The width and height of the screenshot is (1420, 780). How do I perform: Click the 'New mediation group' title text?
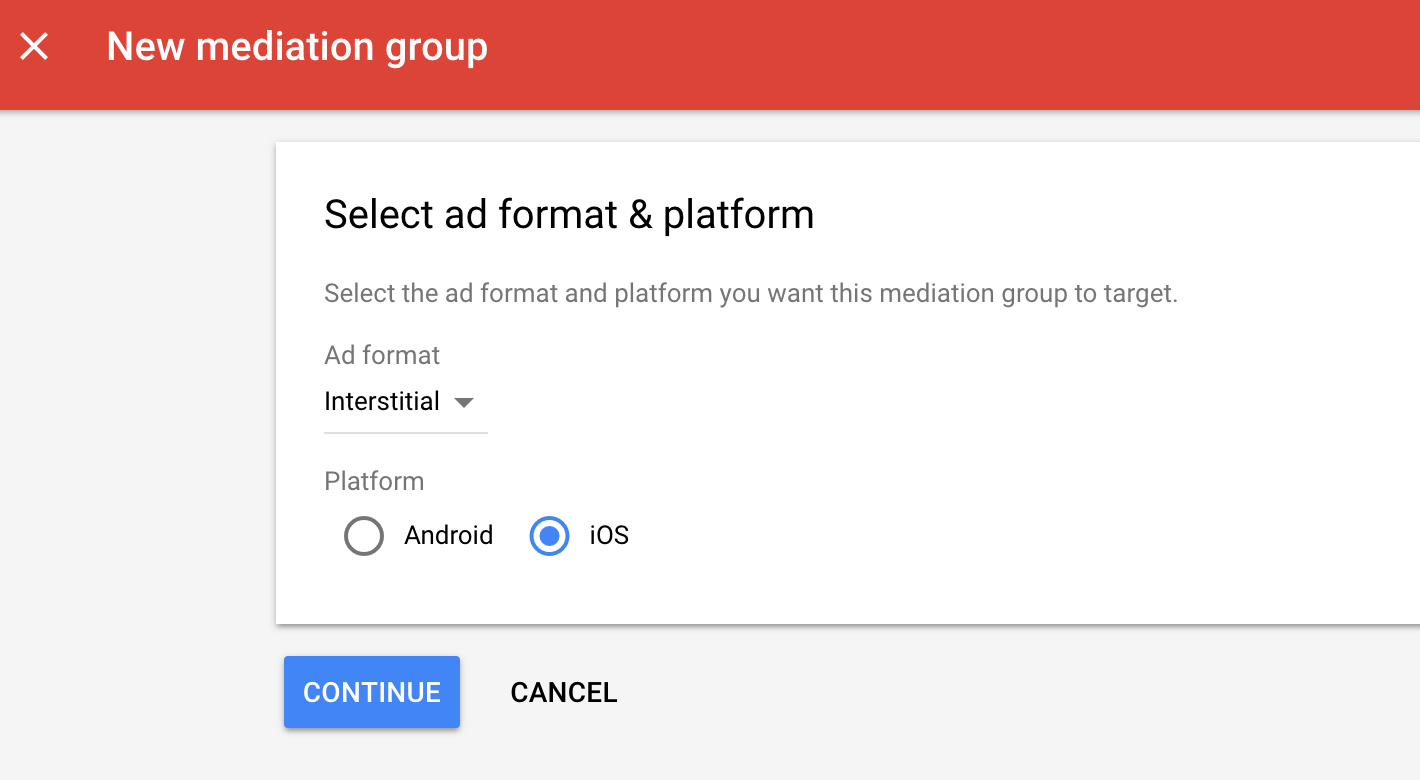click(x=297, y=47)
